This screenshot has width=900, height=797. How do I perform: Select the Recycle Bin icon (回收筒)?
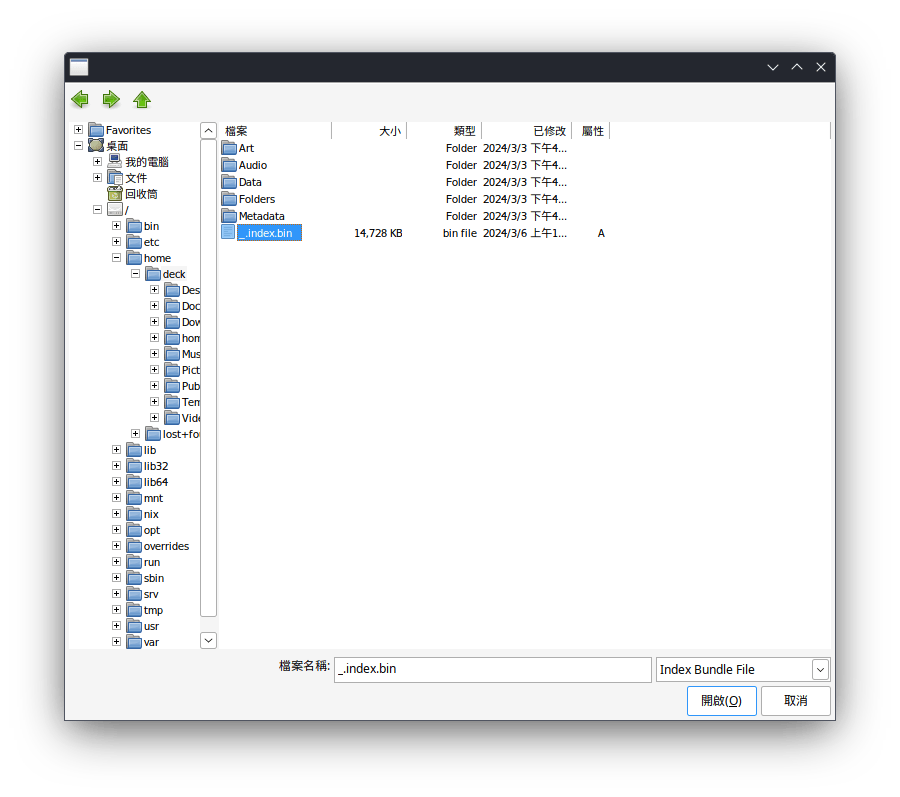point(115,194)
